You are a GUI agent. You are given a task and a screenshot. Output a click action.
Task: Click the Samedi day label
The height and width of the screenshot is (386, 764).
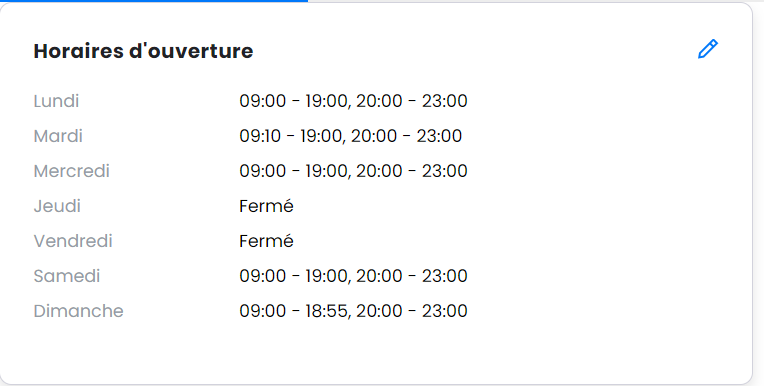(x=67, y=276)
